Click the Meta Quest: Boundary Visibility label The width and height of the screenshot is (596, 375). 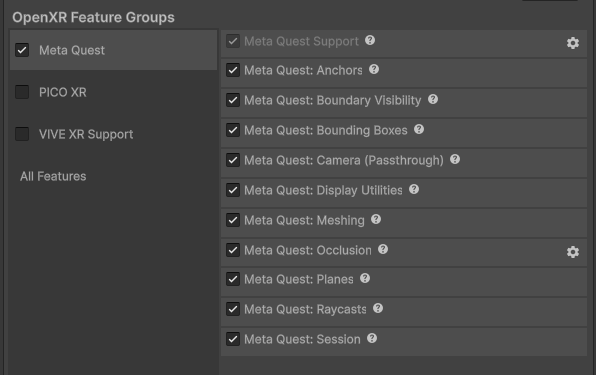click(333, 100)
